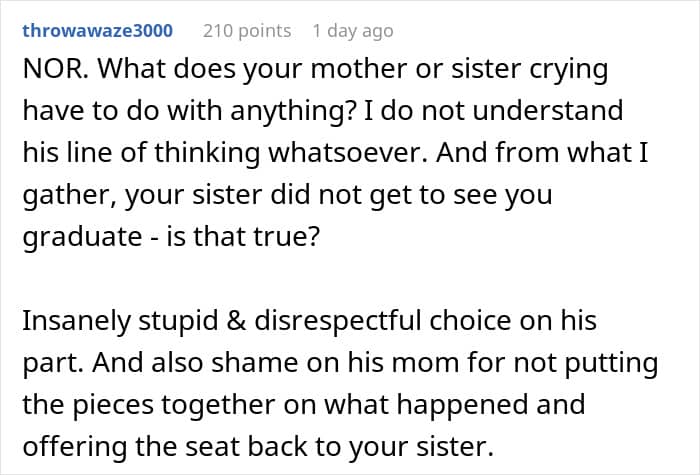The height and width of the screenshot is (475, 700).
Task: Click the line beginning 'part. And also shame'
Action: click(340, 362)
